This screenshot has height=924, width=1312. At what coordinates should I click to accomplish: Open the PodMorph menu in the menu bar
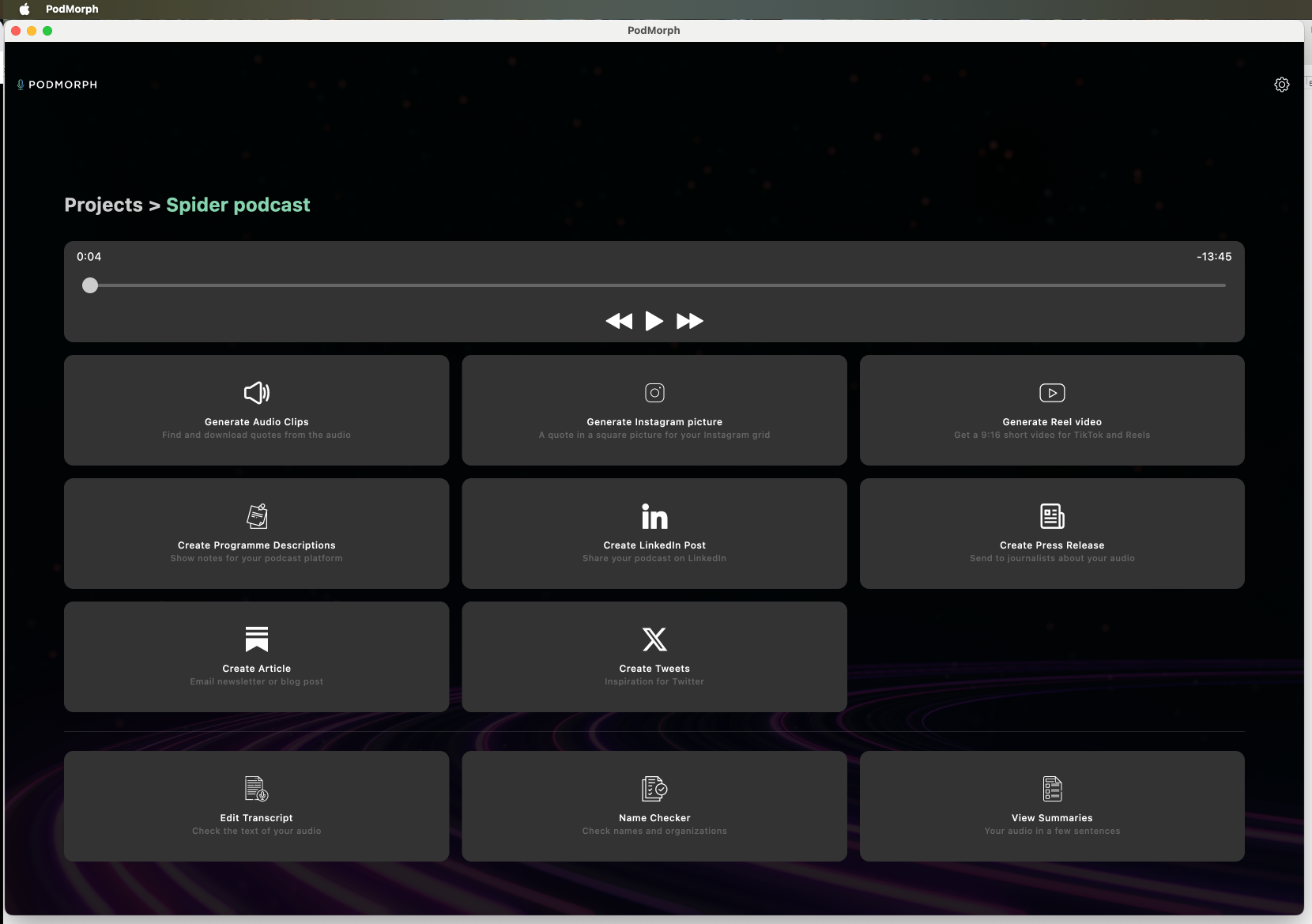71,9
